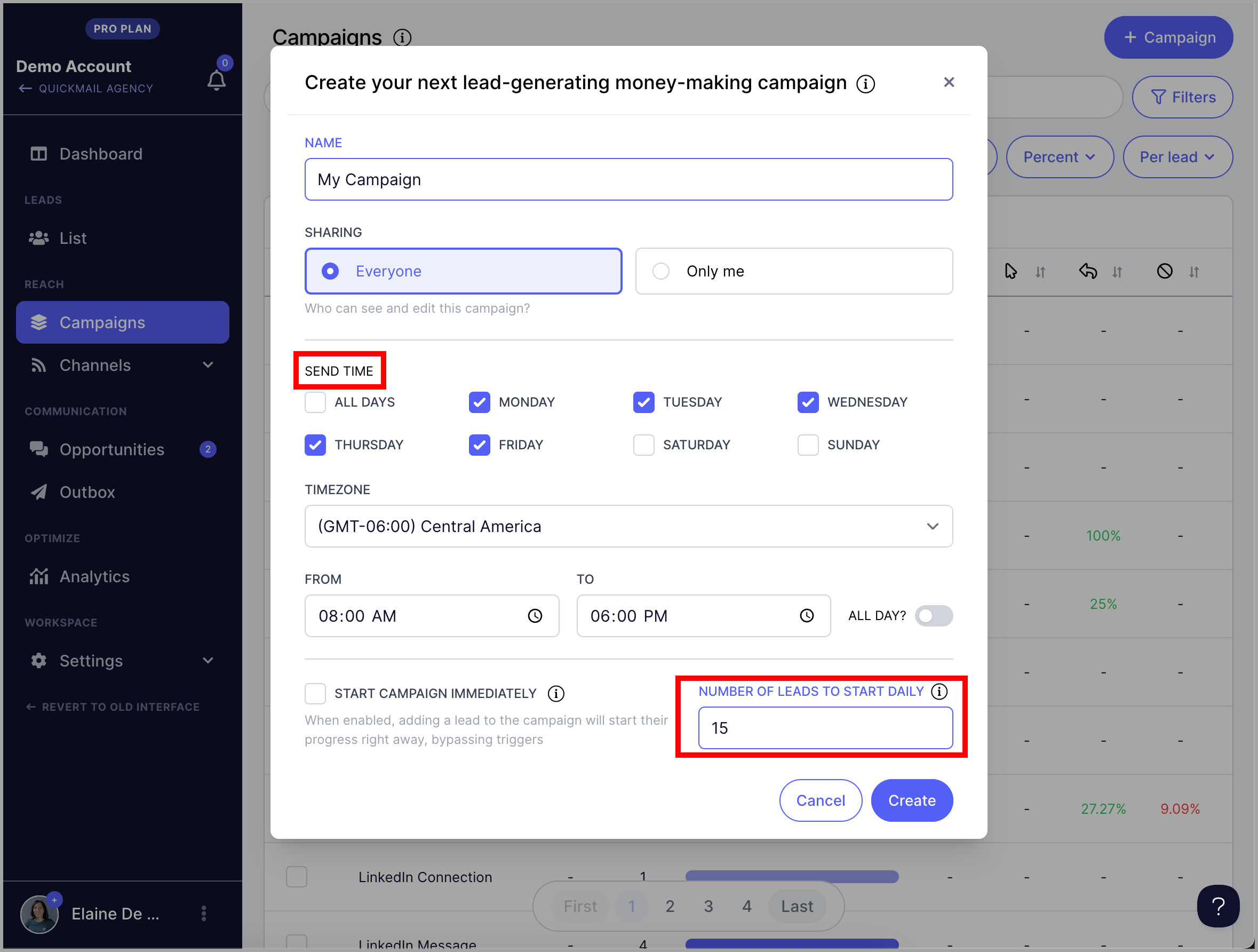The image size is (1258, 952).
Task: Click the Cancel button
Action: pos(821,800)
